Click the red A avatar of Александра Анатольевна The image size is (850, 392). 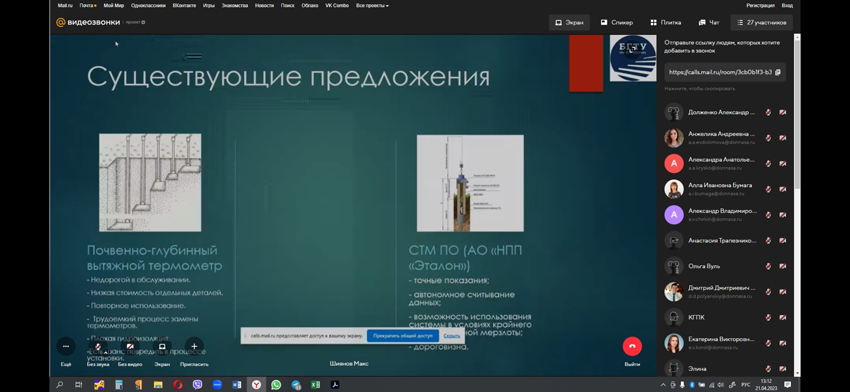674,163
